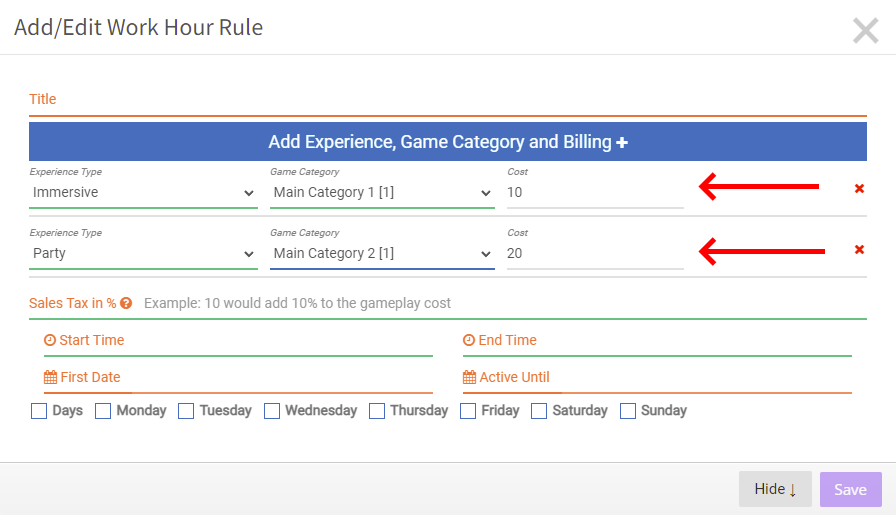Remove the Immersive experience row with red X
896x515 pixels.
[x=859, y=189]
